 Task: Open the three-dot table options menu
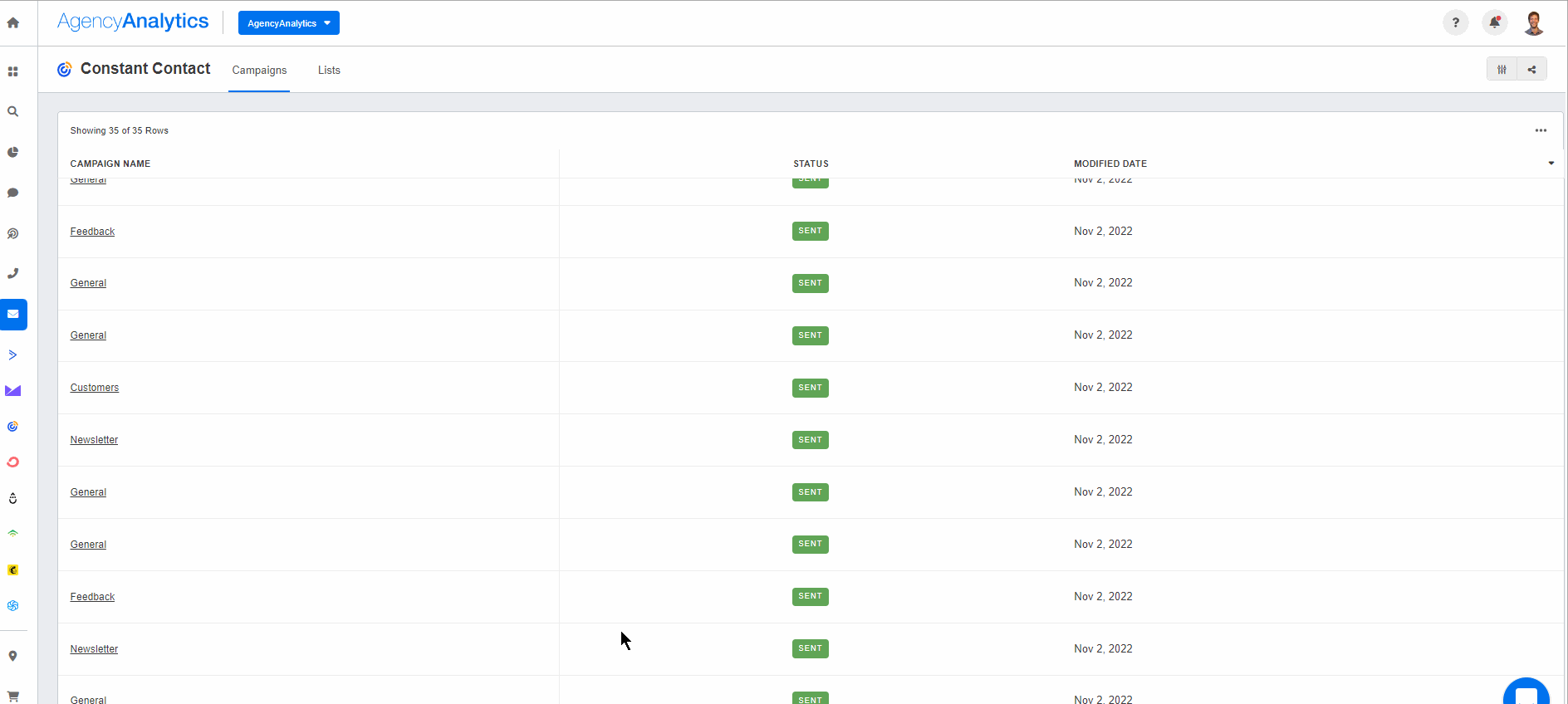click(1541, 130)
